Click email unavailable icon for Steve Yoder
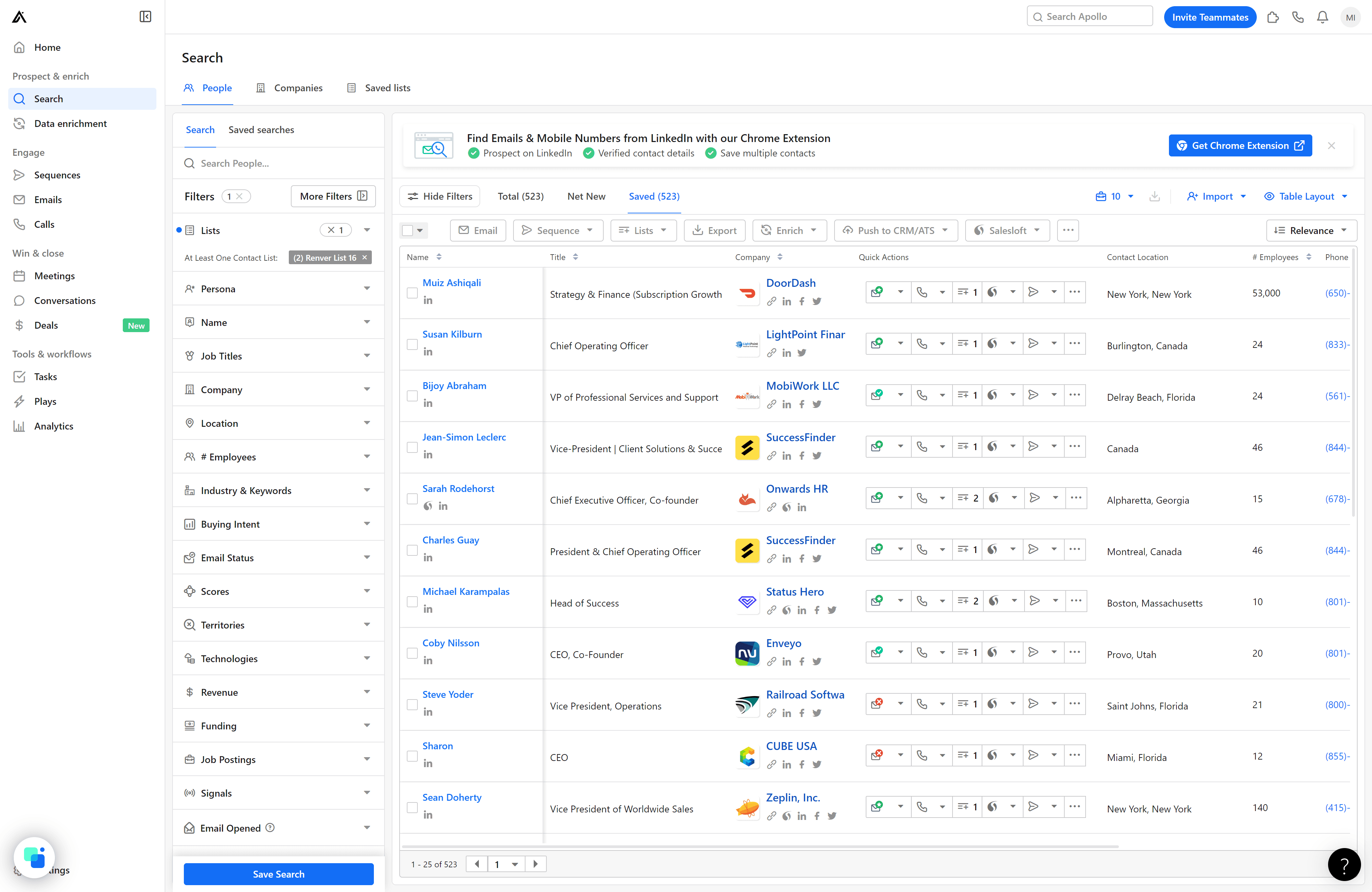The image size is (1372, 892). click(877, 704)
